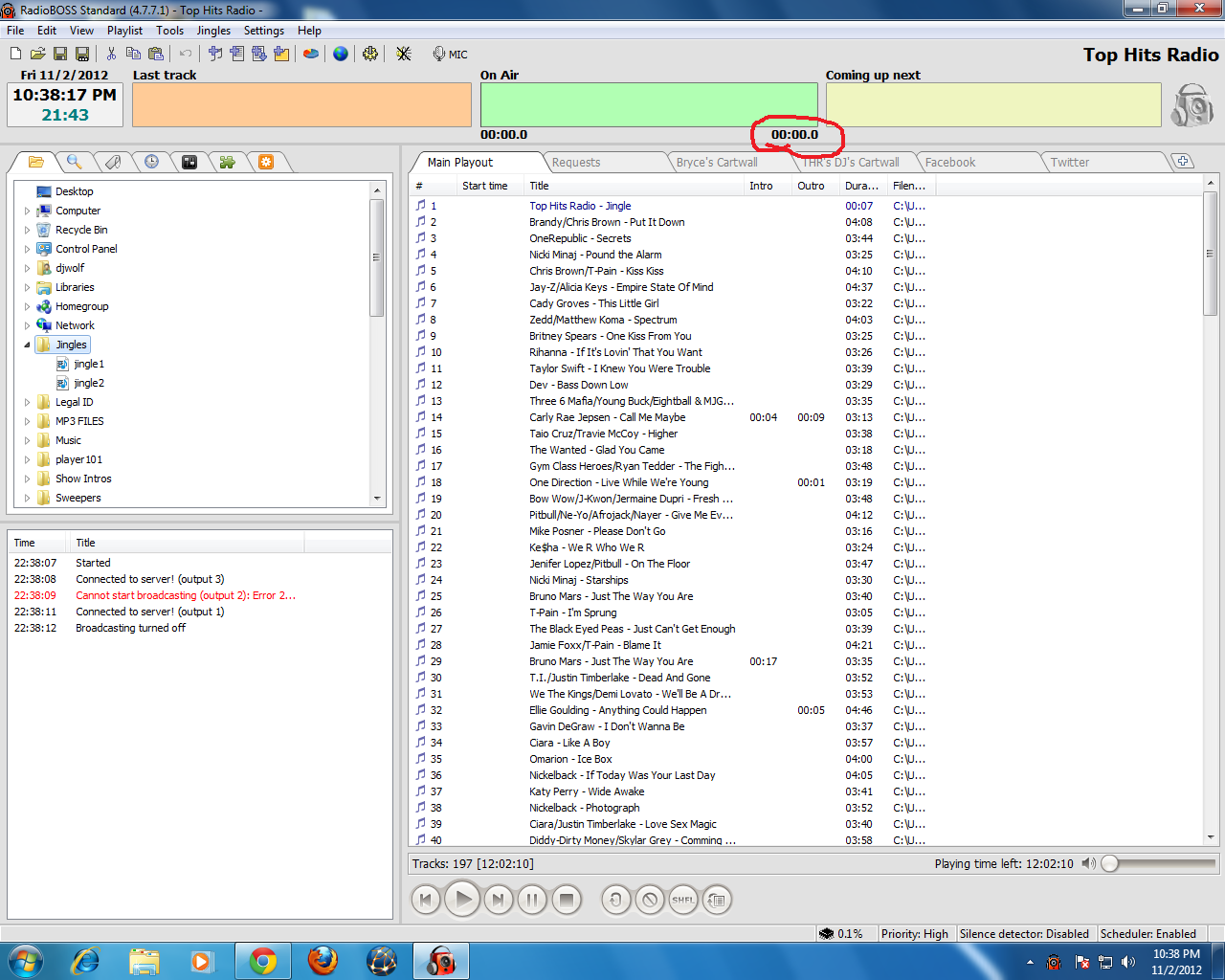Switch to the folder browser tab

point(35,162)
